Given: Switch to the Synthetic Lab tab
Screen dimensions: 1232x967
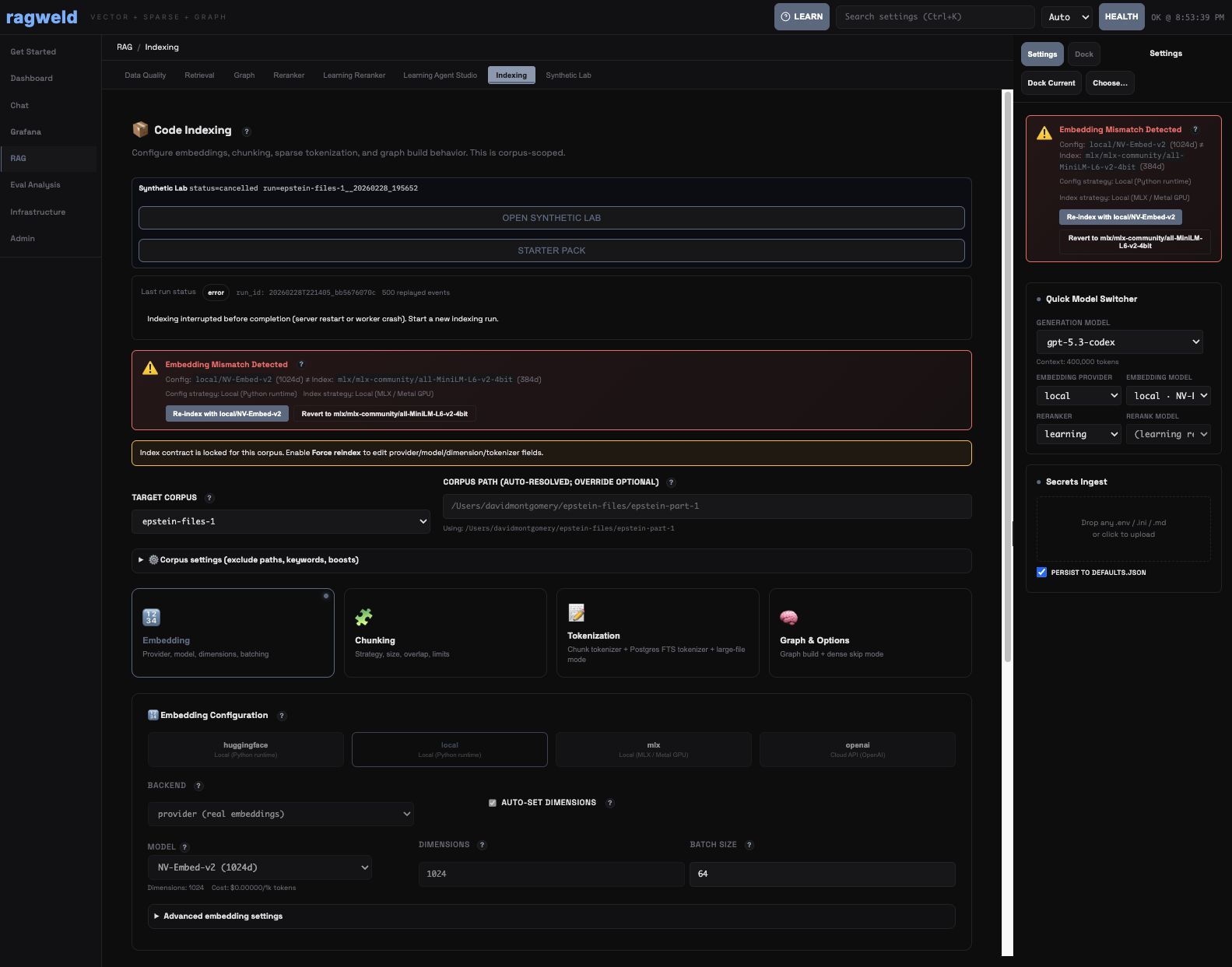Looking at the screenshot, I should pyautogui.click(x=568, y=75).
